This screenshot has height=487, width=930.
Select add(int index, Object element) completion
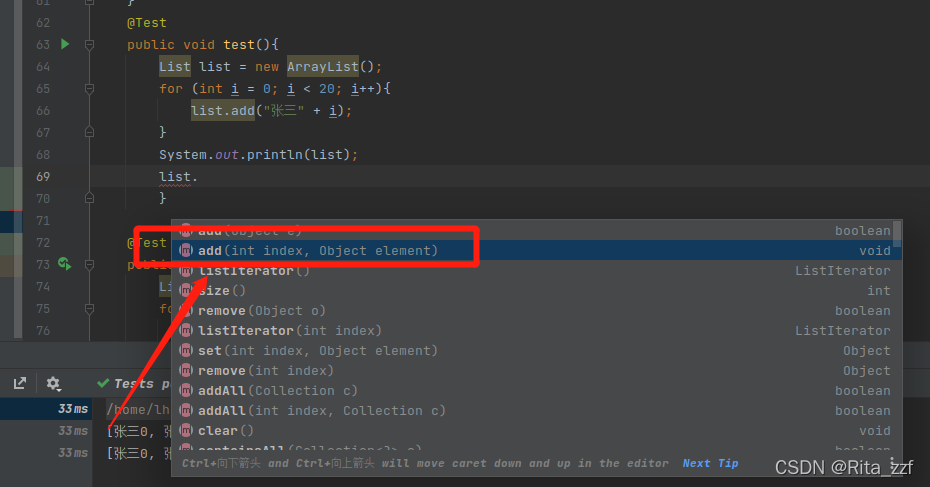click(x=537, y=250)
